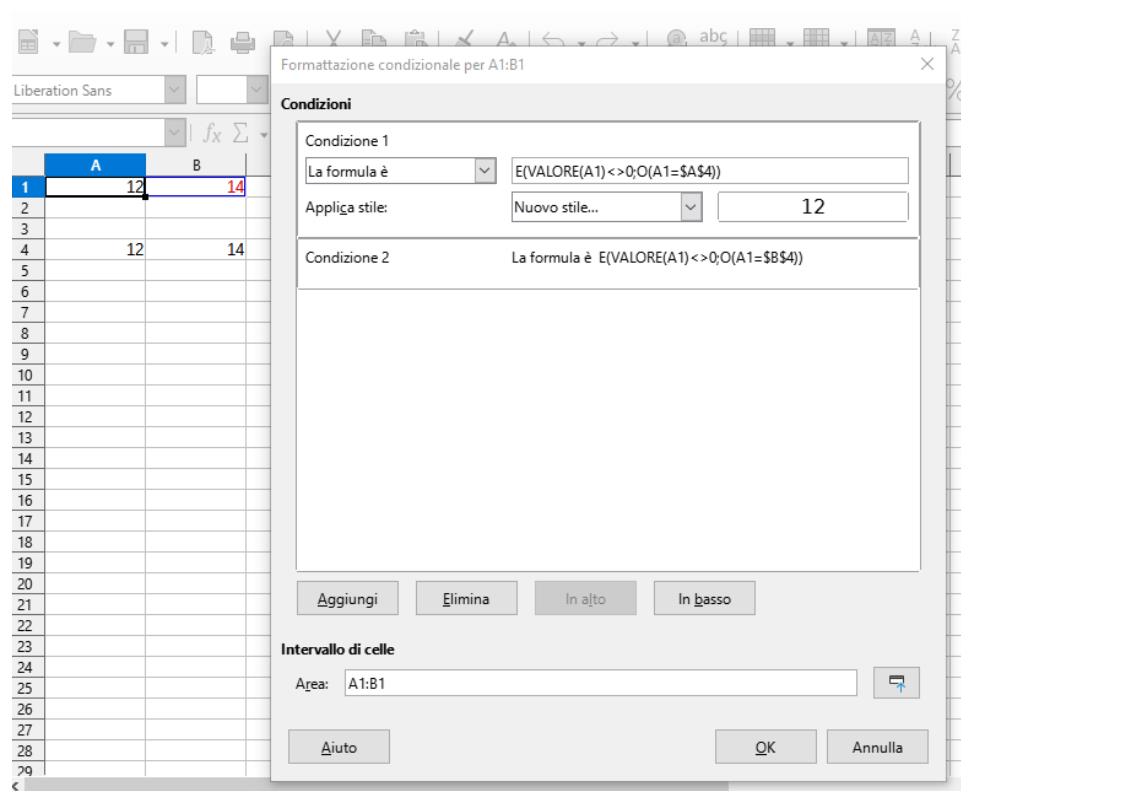Click the Condizione 1 formula input field
The width and height of the screenshot is (1122, 793).
pyautogui.click(x=708, y=172)
